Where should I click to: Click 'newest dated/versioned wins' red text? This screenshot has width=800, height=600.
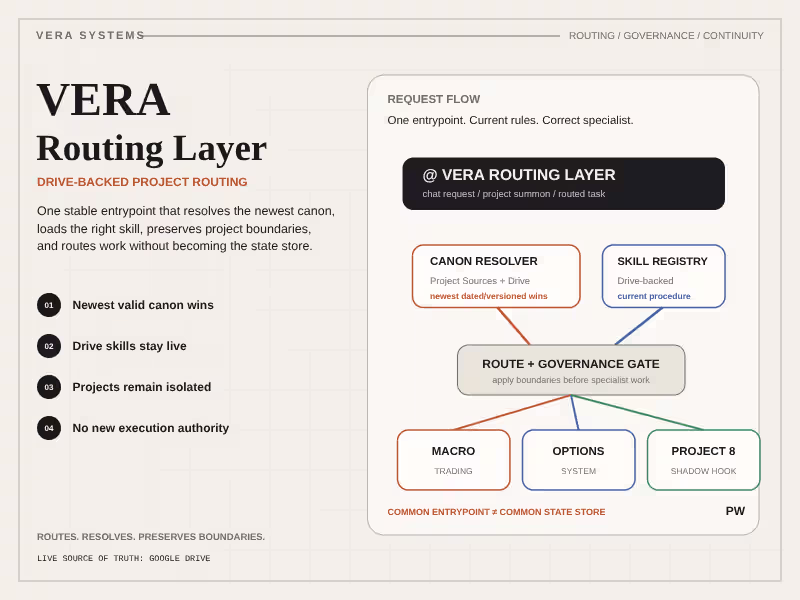(x=489, y=296)
